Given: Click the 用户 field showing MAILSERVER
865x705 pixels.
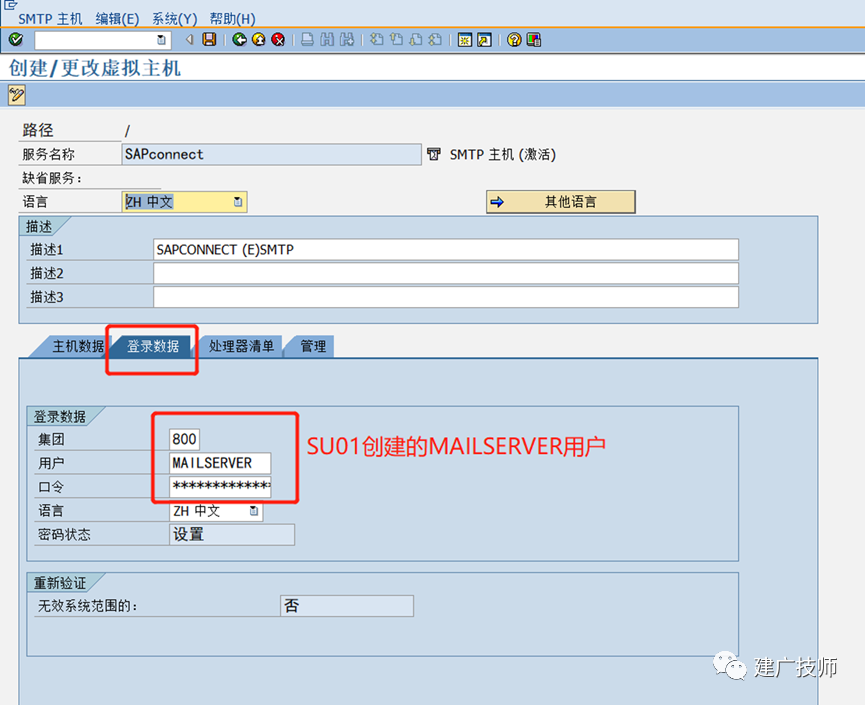Looking at the screenshot, I should tap(220, 463).
